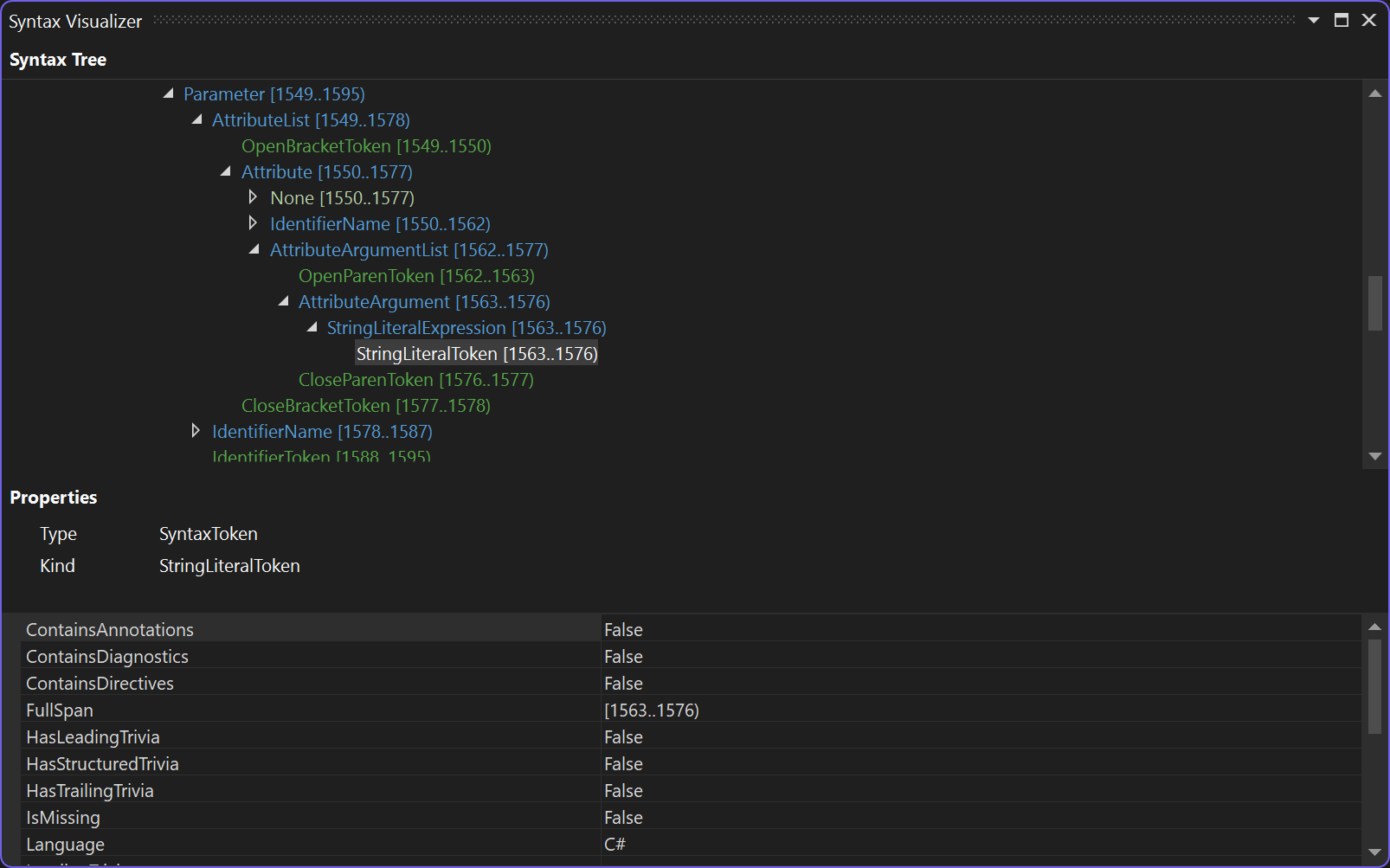Click the scroll up arrow of the properties grid
The image size is (1390, 868).
click(x=1376, y=626)
